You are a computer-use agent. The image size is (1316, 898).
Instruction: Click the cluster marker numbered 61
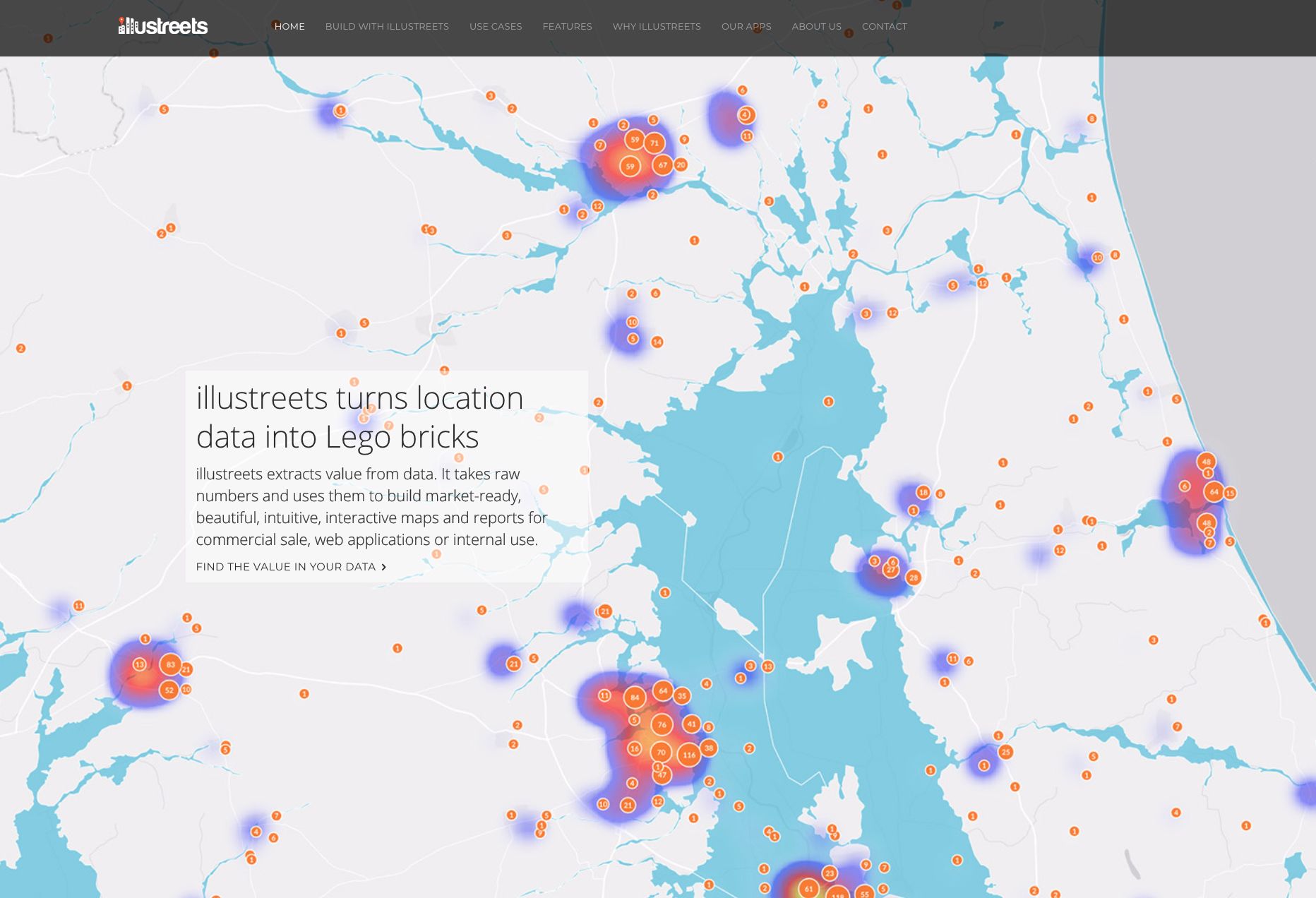[809, 889]
